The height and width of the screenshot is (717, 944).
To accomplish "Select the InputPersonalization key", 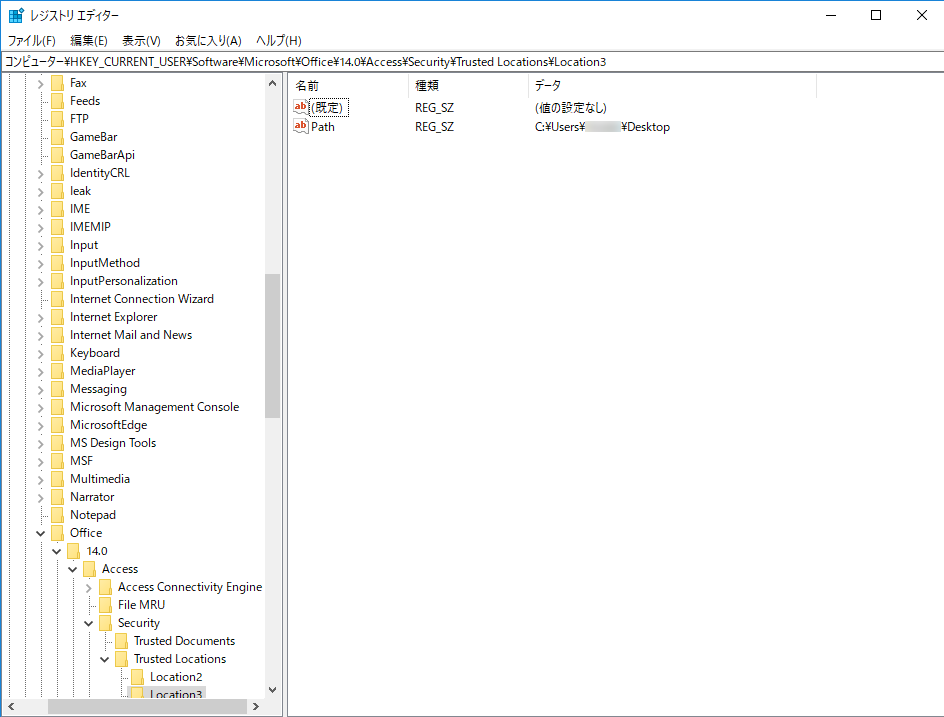I will tap(123, 281).
